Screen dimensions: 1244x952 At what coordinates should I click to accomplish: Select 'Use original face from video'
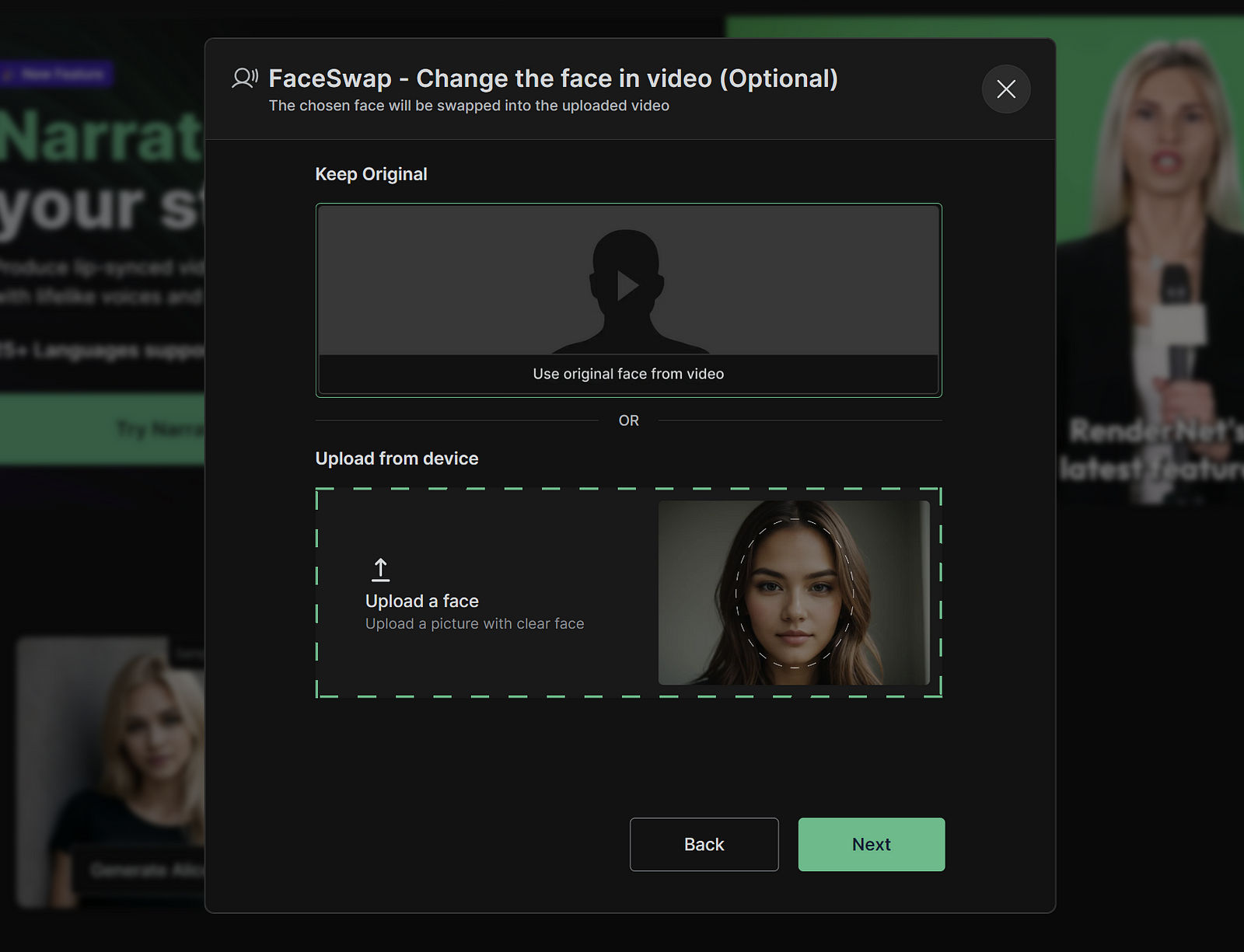pyautogui.click(x=627, y=374)
